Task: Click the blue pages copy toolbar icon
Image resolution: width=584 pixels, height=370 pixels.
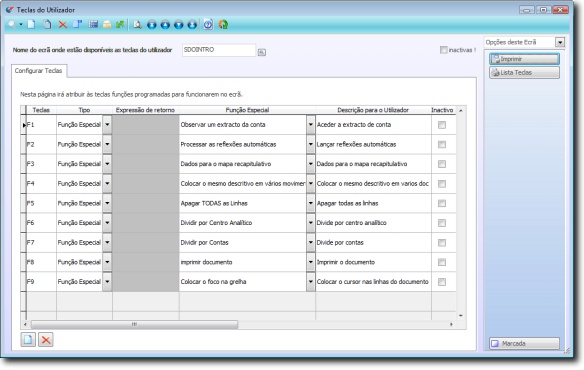Action: (77, 25)
